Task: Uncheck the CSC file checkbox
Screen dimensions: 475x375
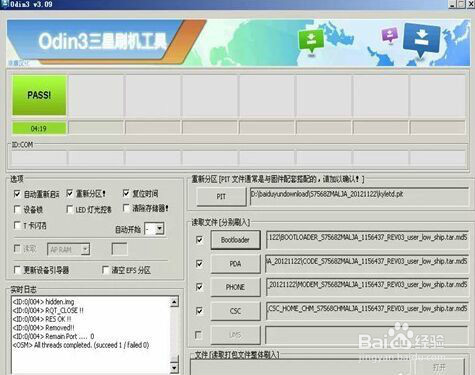Action: [199, 311]
